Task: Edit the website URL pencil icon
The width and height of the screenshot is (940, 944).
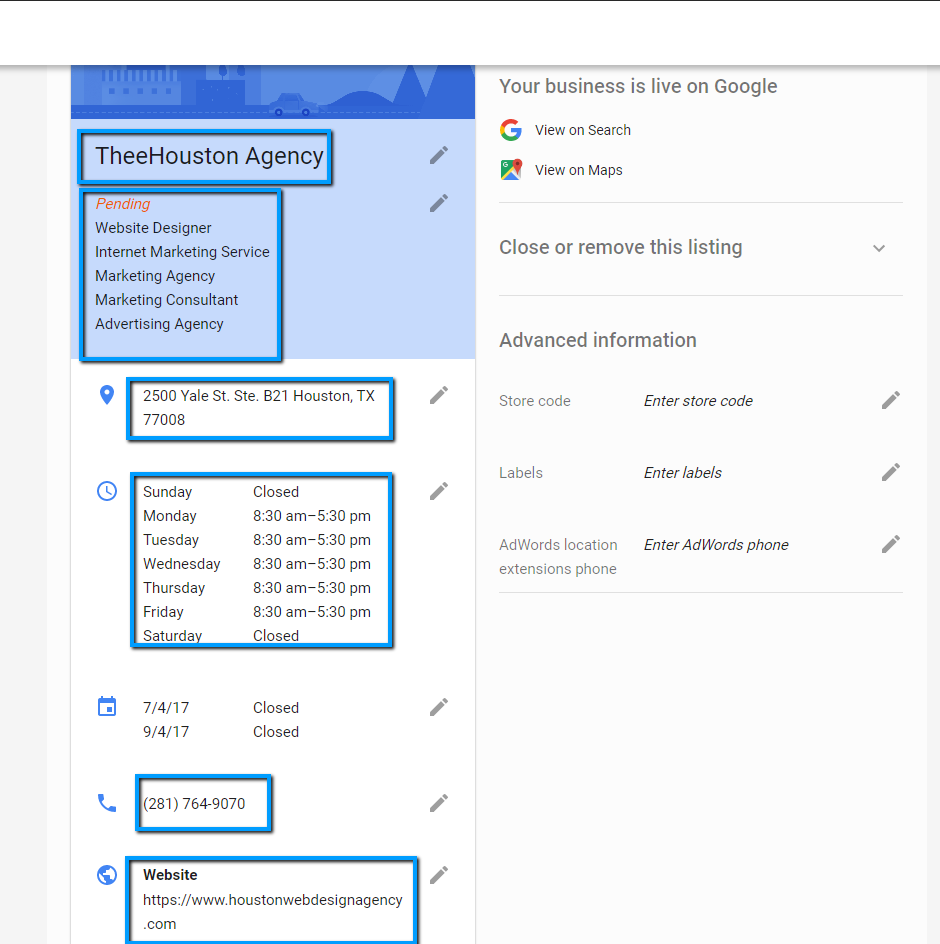Action: click(439, 875)
